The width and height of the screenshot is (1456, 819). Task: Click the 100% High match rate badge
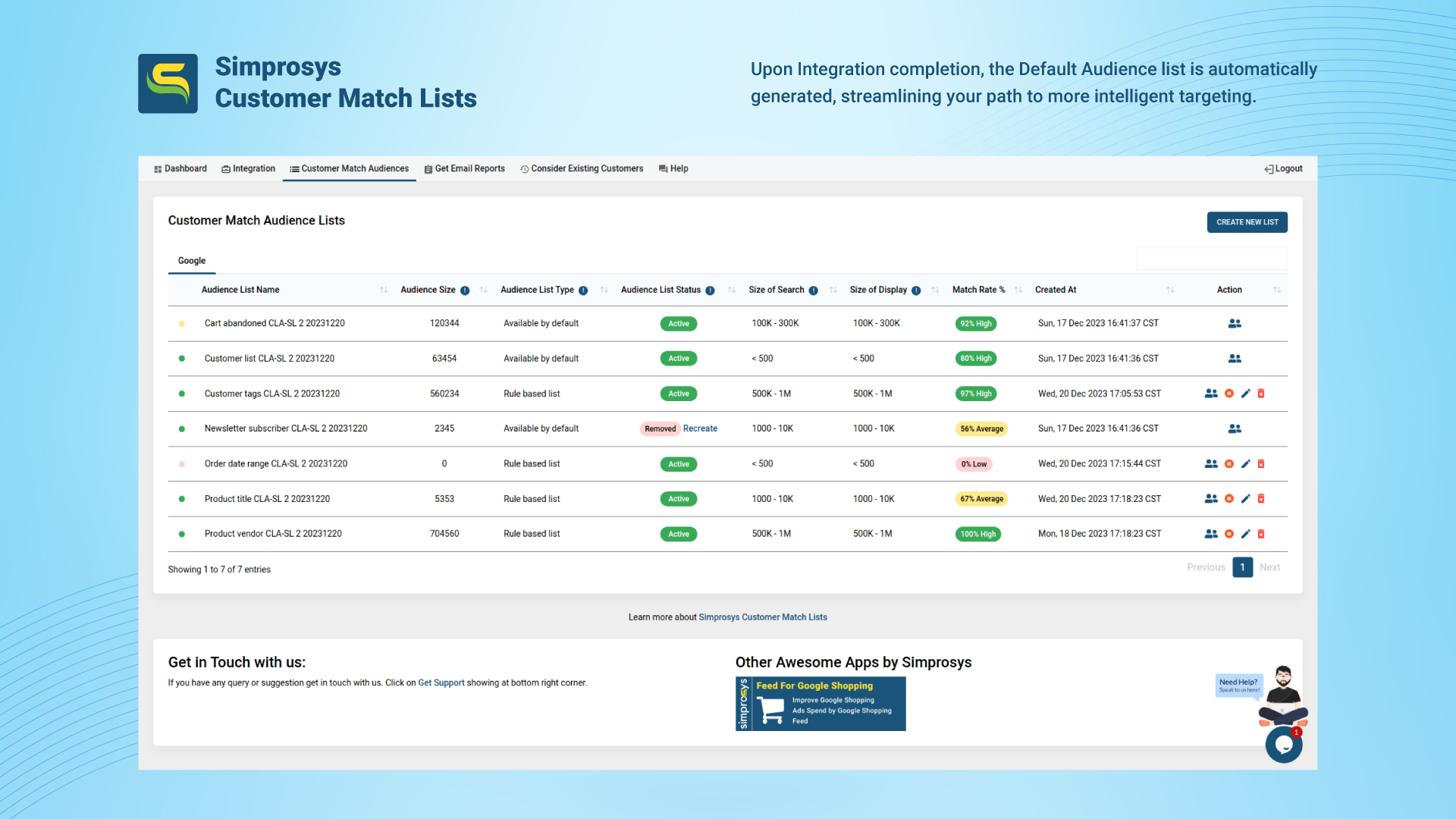977,534
